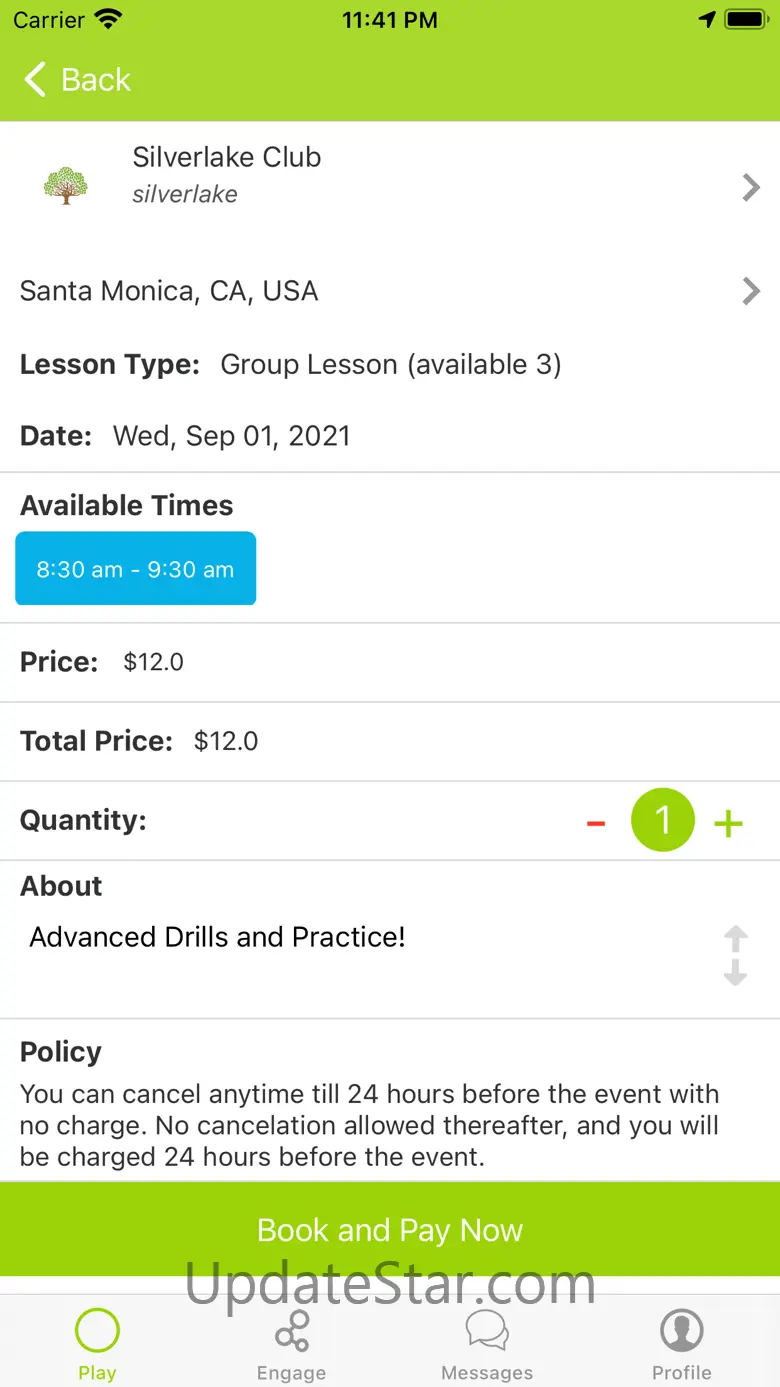Expand Santa Monica location chevron
This screenshot has width=780, height=1387.
coord(751,291)
